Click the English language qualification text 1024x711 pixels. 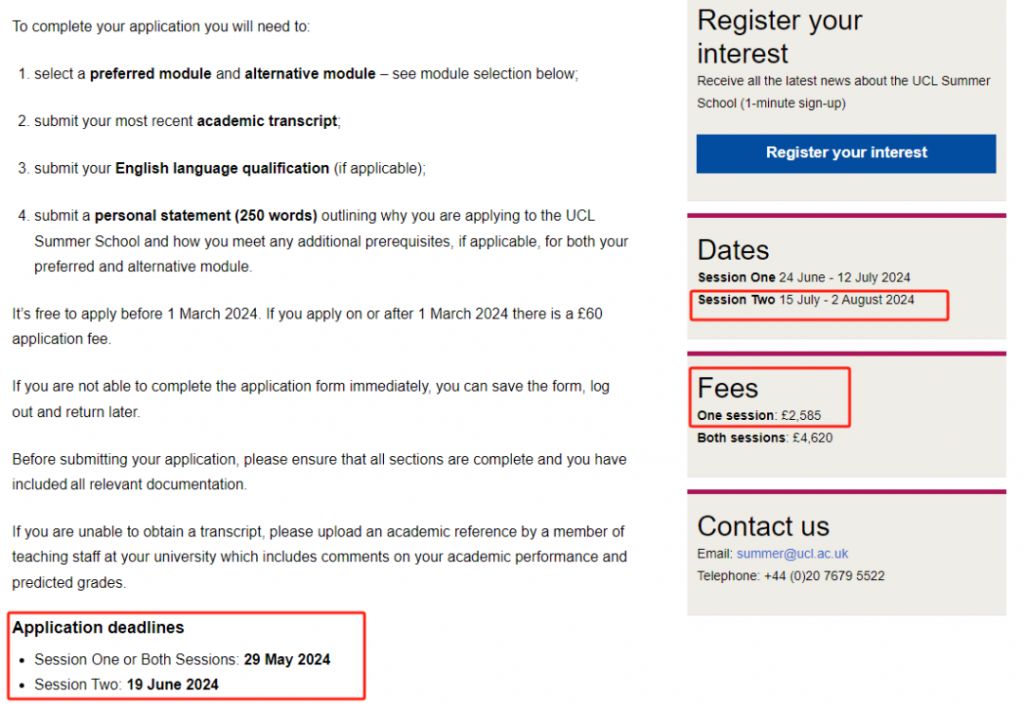(x=222, y=168)
